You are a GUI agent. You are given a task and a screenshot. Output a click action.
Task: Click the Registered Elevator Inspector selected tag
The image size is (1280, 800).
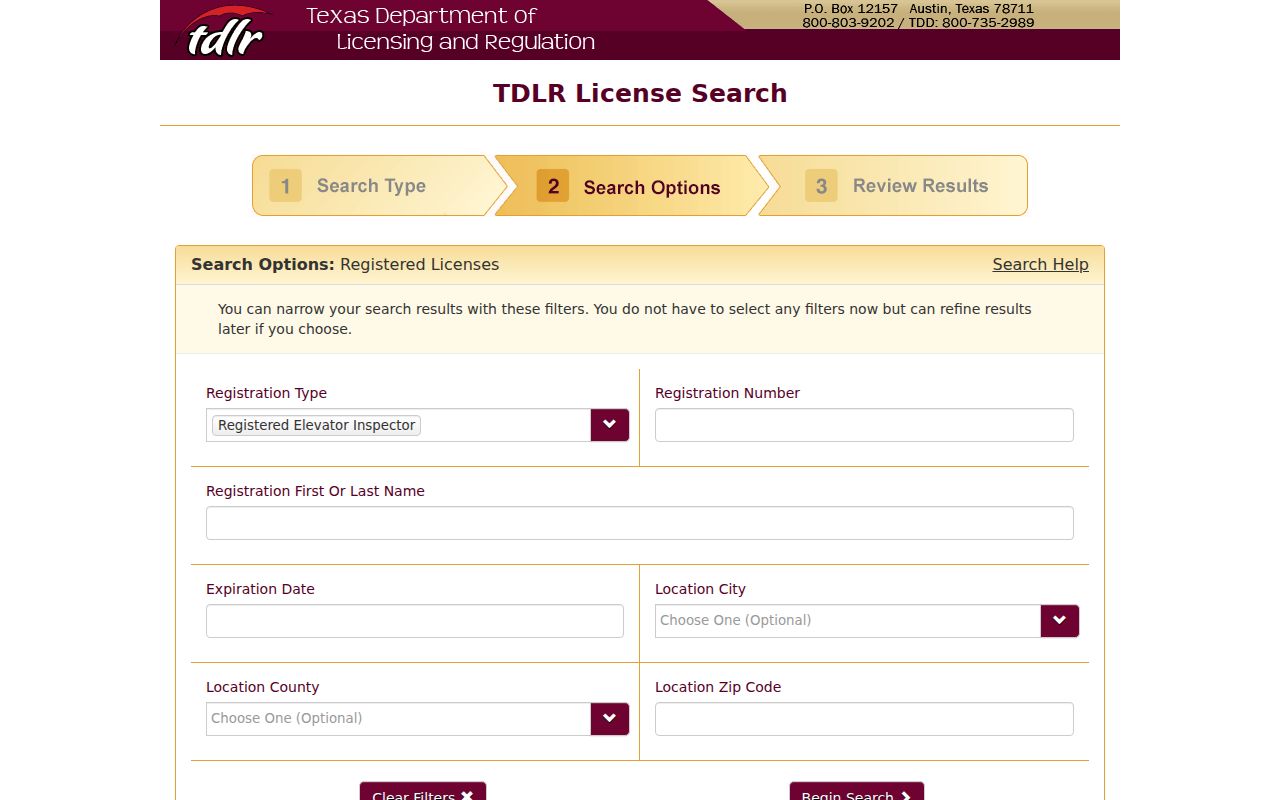316,425
